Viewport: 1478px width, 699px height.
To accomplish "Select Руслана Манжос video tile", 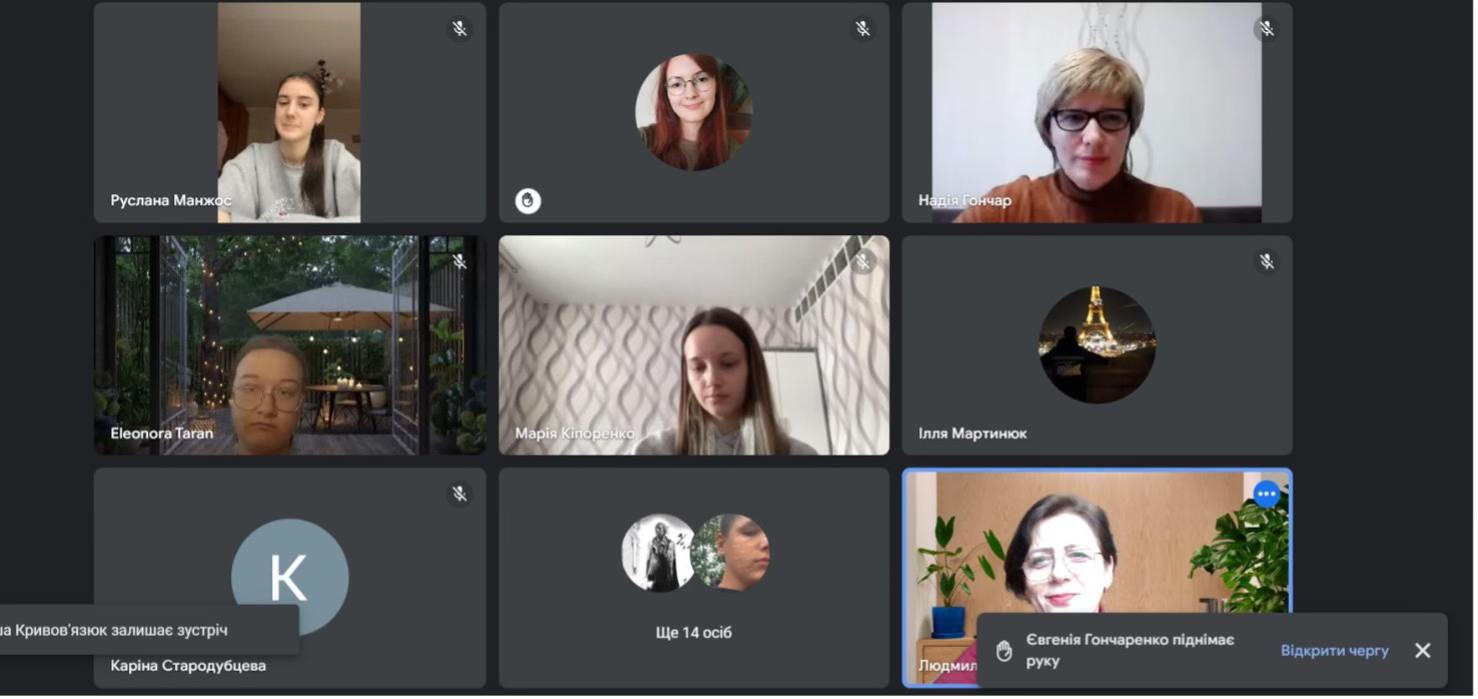I will click(290, 112).
